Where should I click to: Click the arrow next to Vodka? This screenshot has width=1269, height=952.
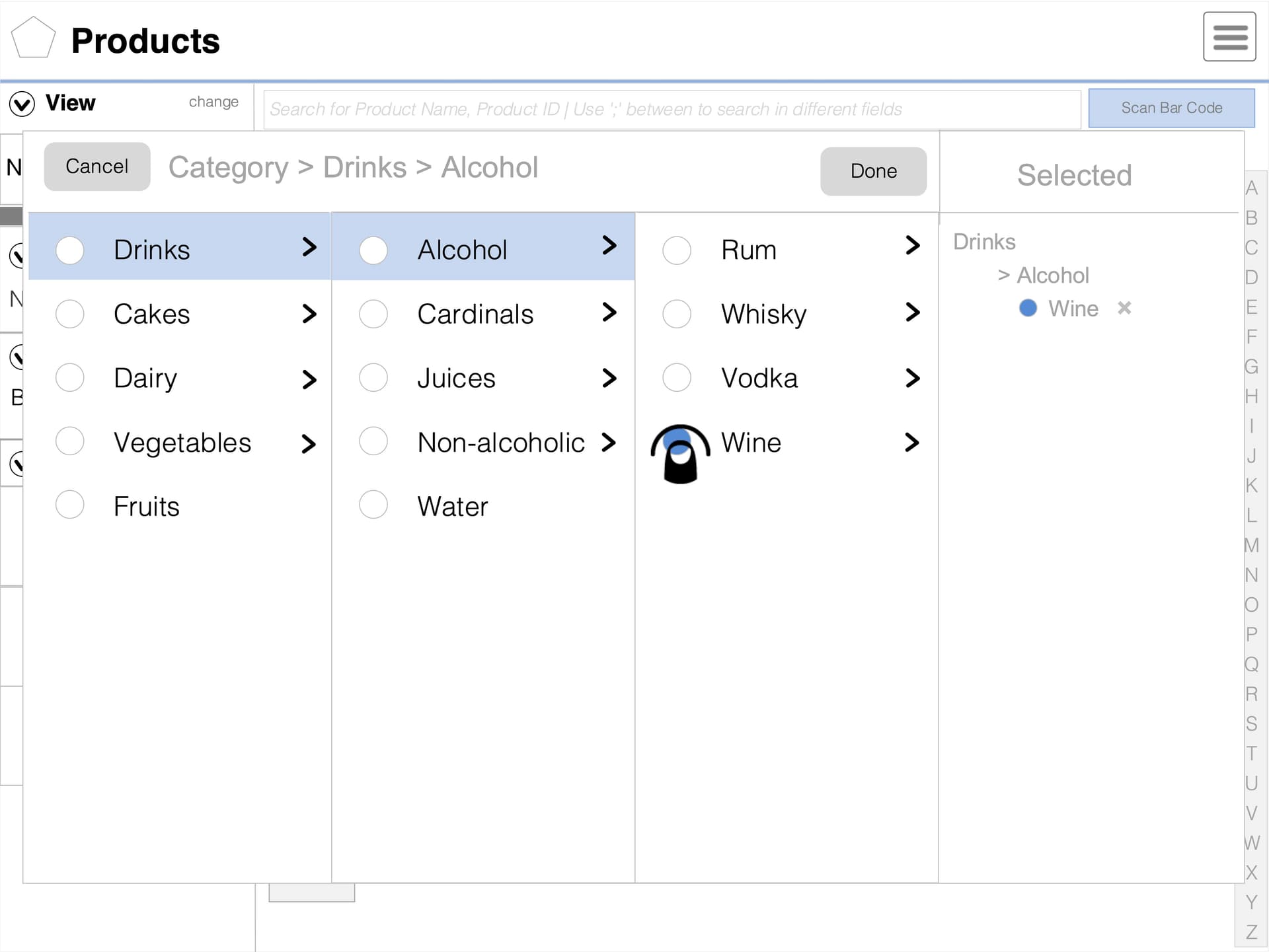pos(912,379)
